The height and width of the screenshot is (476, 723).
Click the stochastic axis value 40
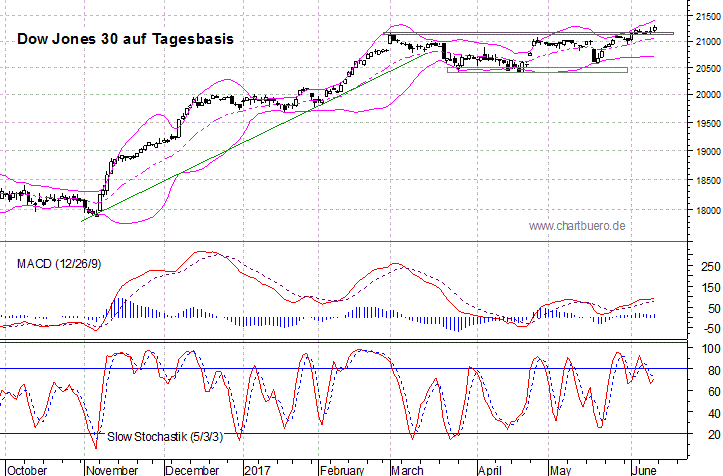click(x=714, y=413)
